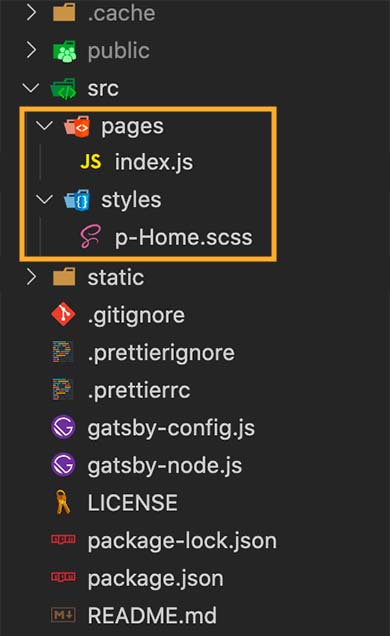Collapse the styles folder chevron
This screenshot has width=390, height=636.
(45, 199)
